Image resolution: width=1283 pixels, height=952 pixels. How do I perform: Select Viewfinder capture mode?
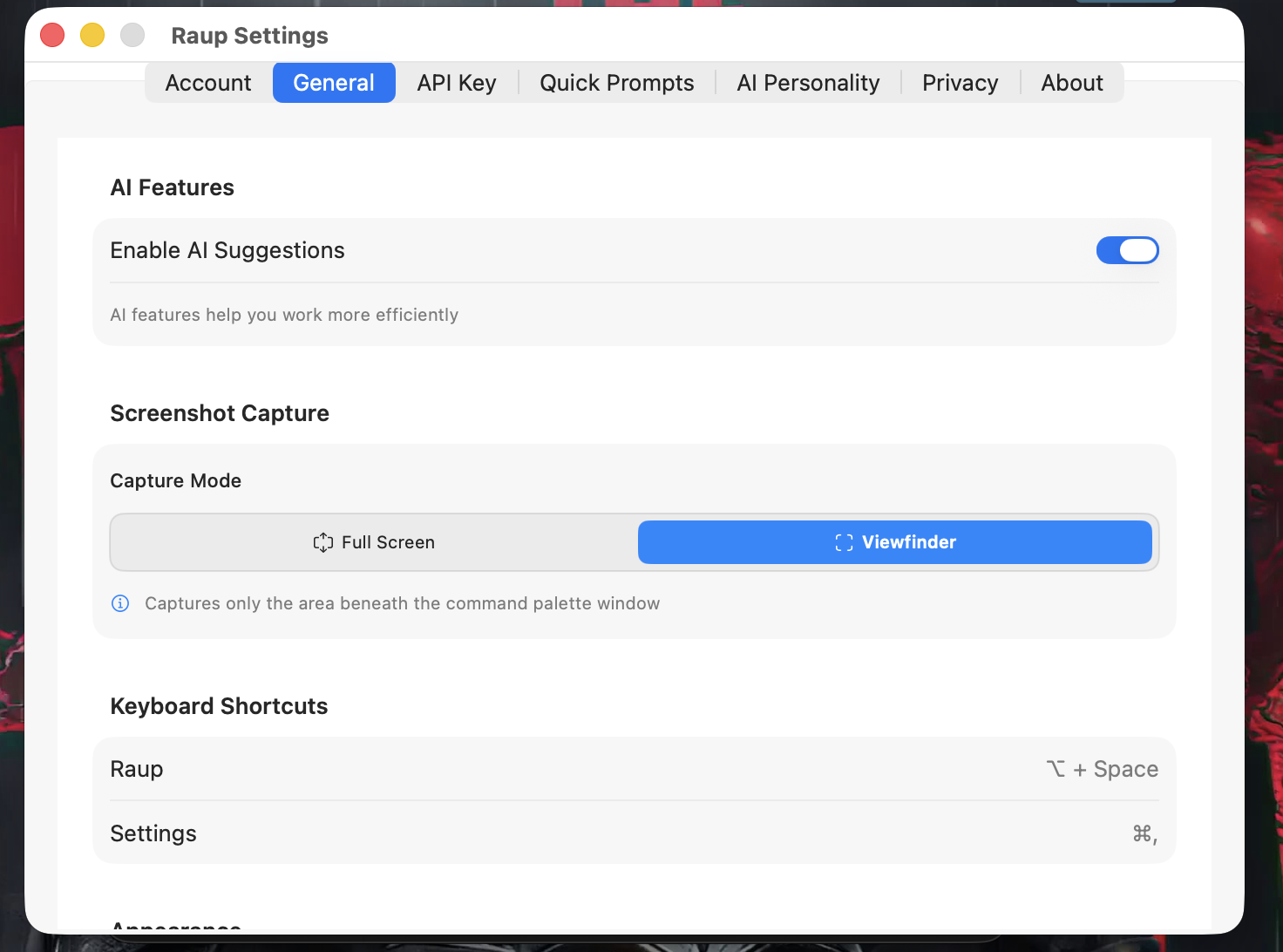pyautogui.click(x=895, y=542)
